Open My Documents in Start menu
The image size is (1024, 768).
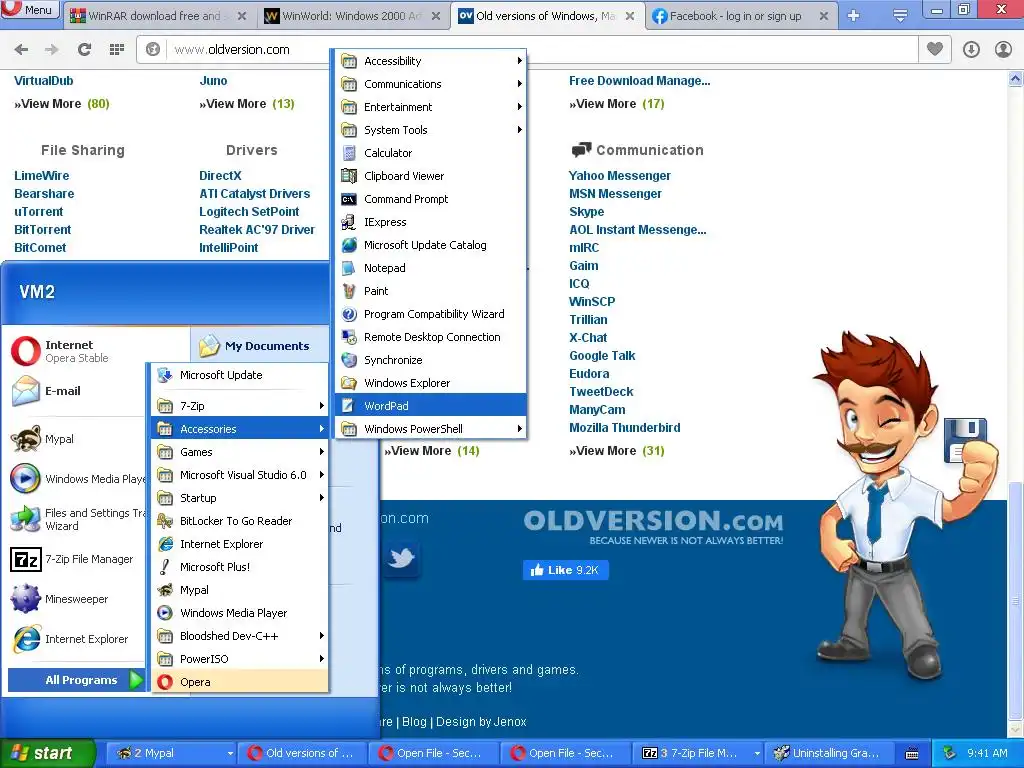point(259,345)
